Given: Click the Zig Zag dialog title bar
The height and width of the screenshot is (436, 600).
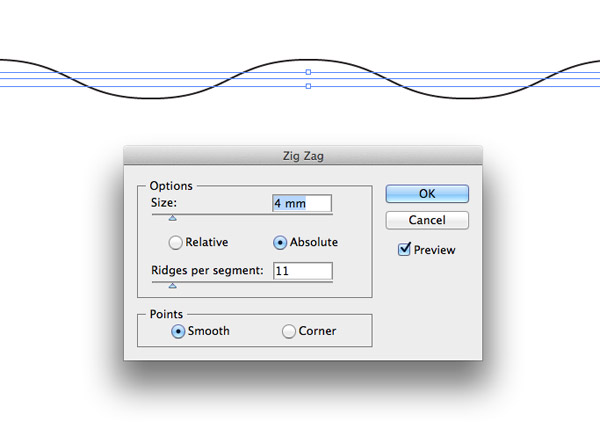Looking at the screenshot, I should click(303, 155).
